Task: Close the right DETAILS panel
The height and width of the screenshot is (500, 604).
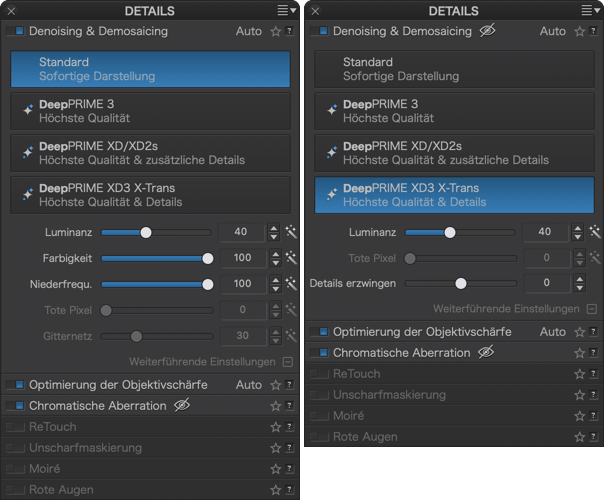Action: click(315, 11)
